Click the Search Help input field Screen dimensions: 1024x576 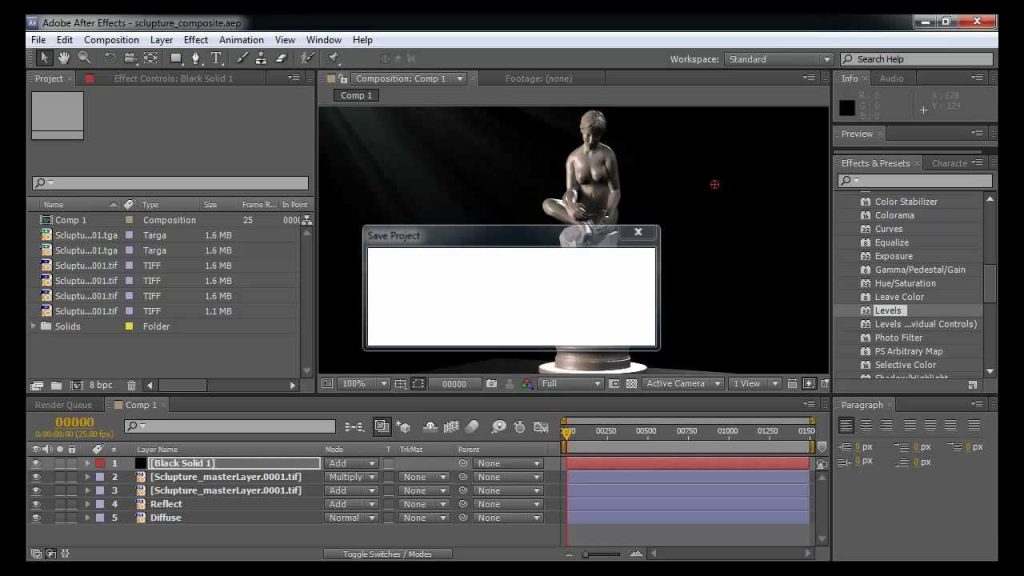click(x=917, y=59)
